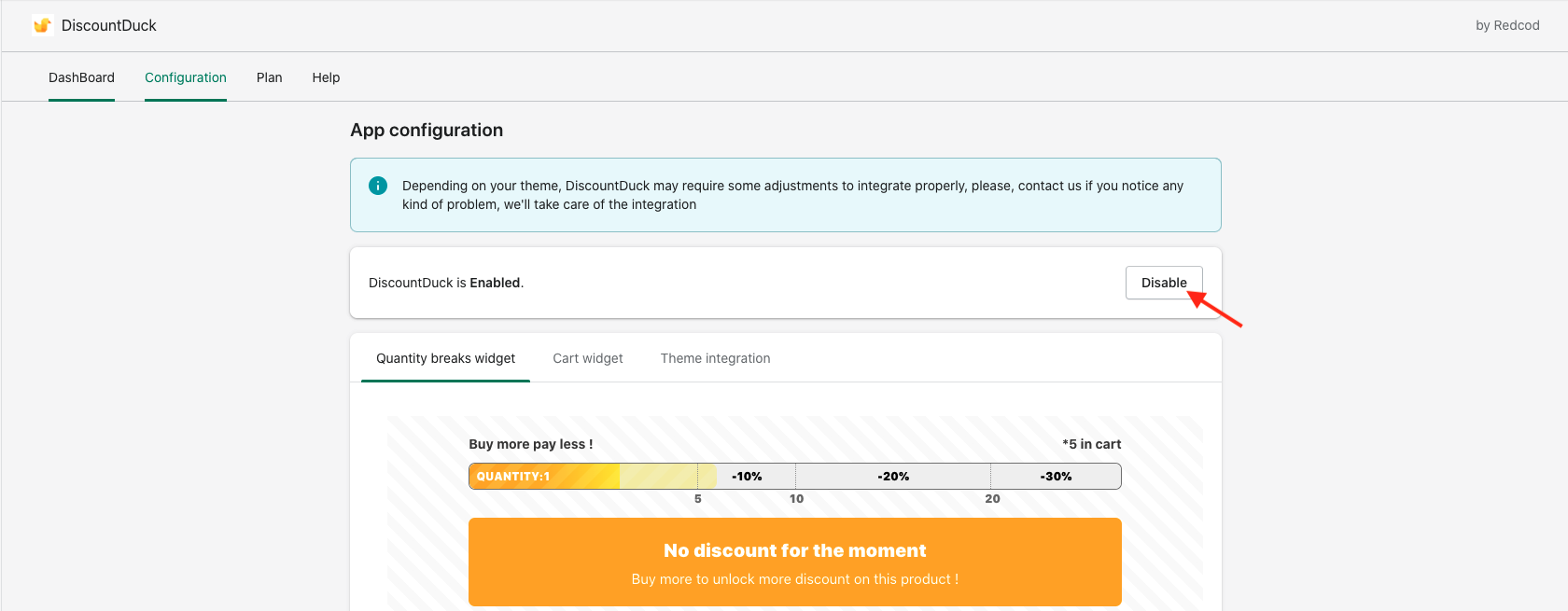Open the Theme integration tab

(715, 358)
